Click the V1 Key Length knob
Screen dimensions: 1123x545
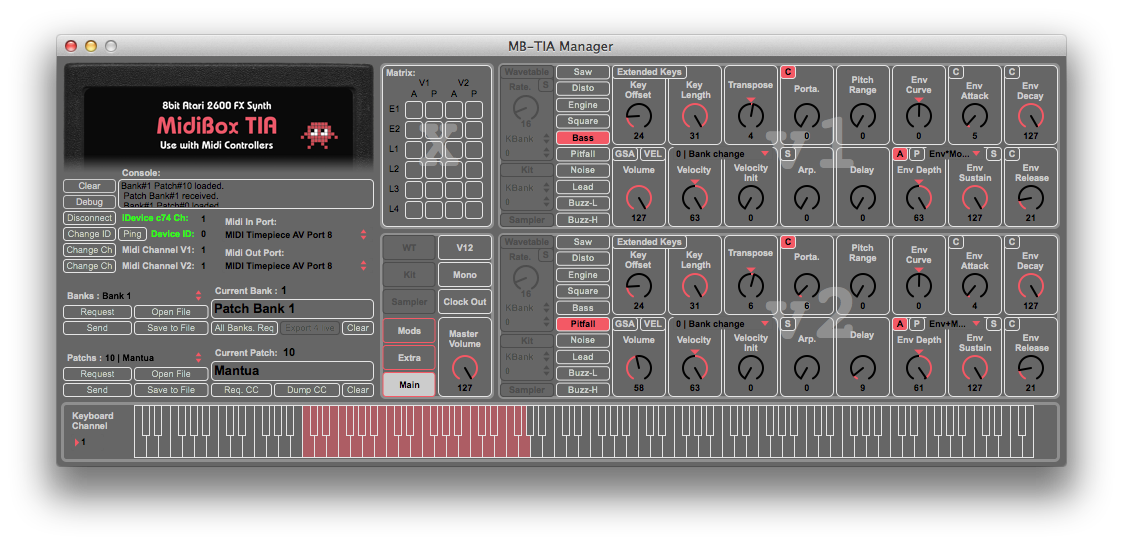[x=695, y=116]
